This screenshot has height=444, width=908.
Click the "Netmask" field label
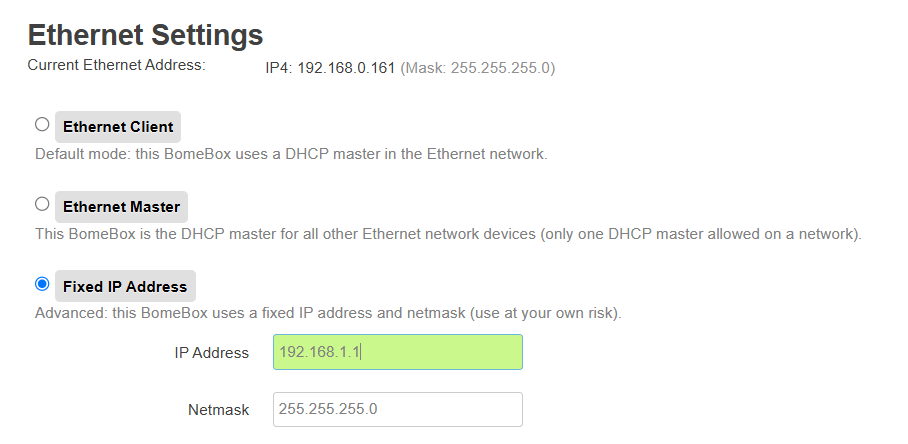coord(218,409)
